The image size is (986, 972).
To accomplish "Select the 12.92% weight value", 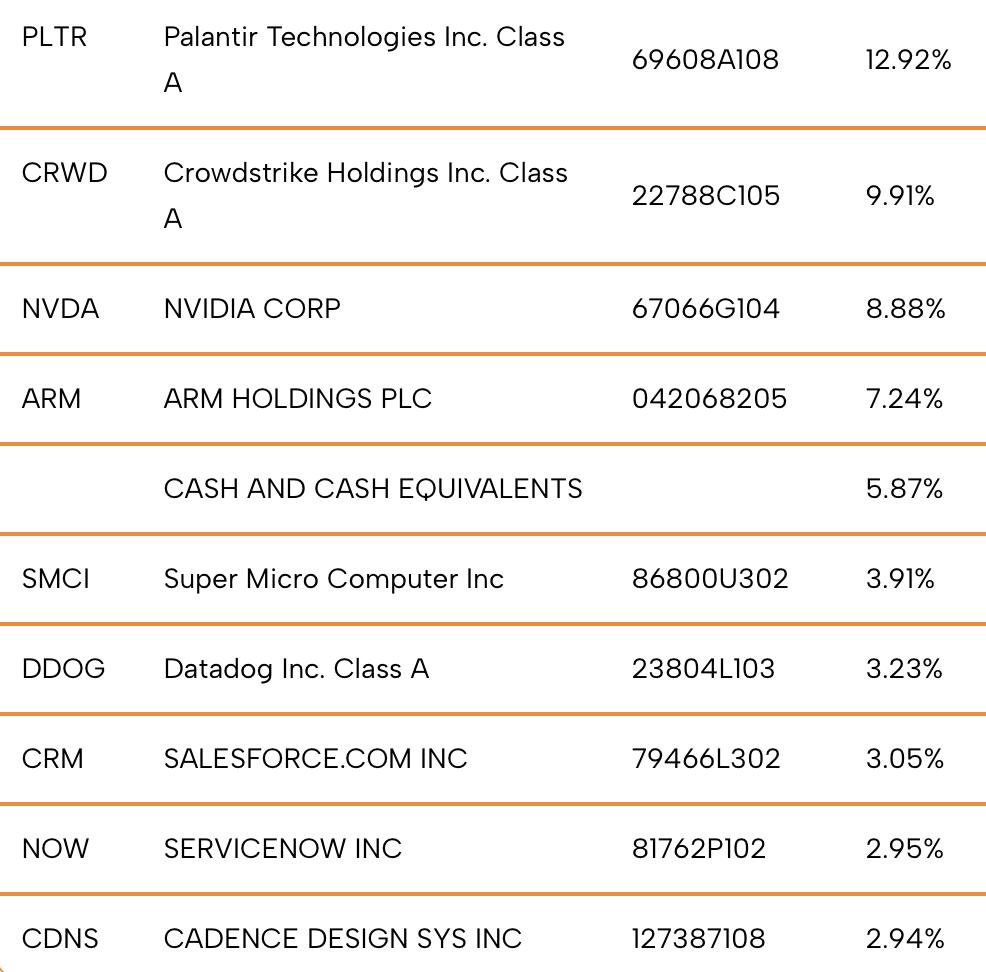I will tap(908, 60).
